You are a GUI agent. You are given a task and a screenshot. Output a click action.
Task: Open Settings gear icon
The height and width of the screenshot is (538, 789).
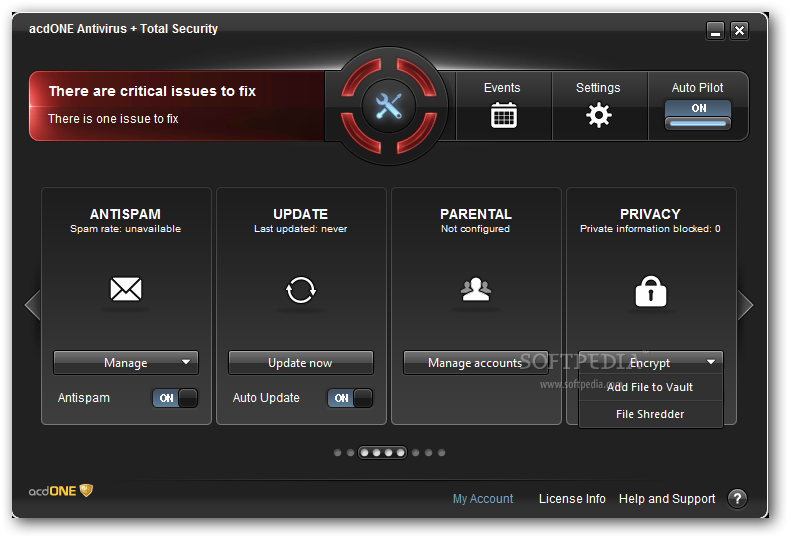click(x=598, y=115)
